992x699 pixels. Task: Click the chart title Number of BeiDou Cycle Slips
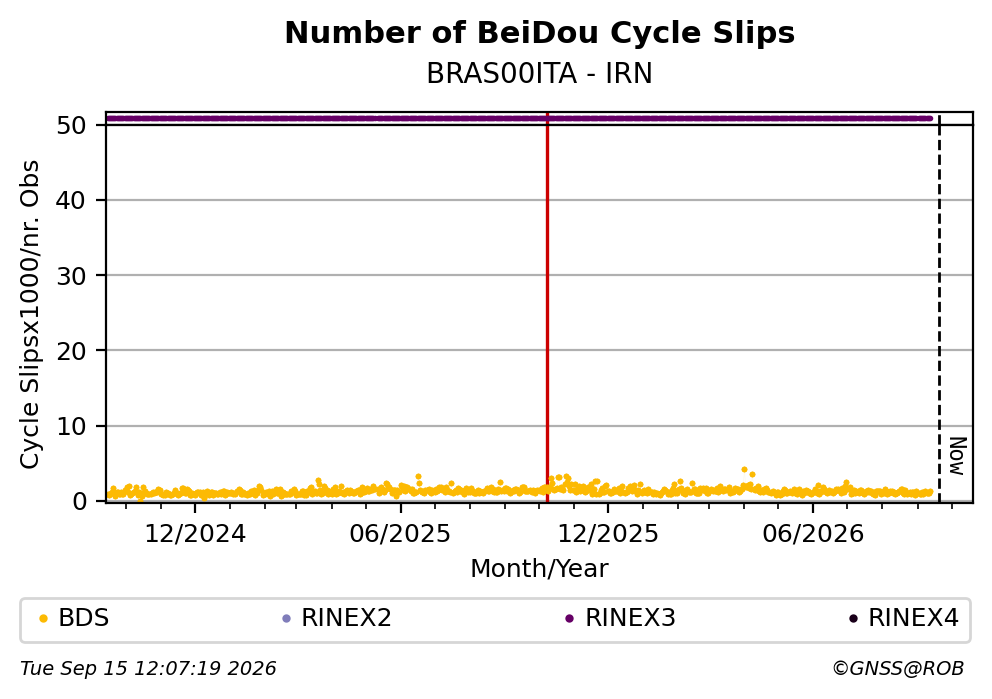pyautogui.click(x=540, y=33)
